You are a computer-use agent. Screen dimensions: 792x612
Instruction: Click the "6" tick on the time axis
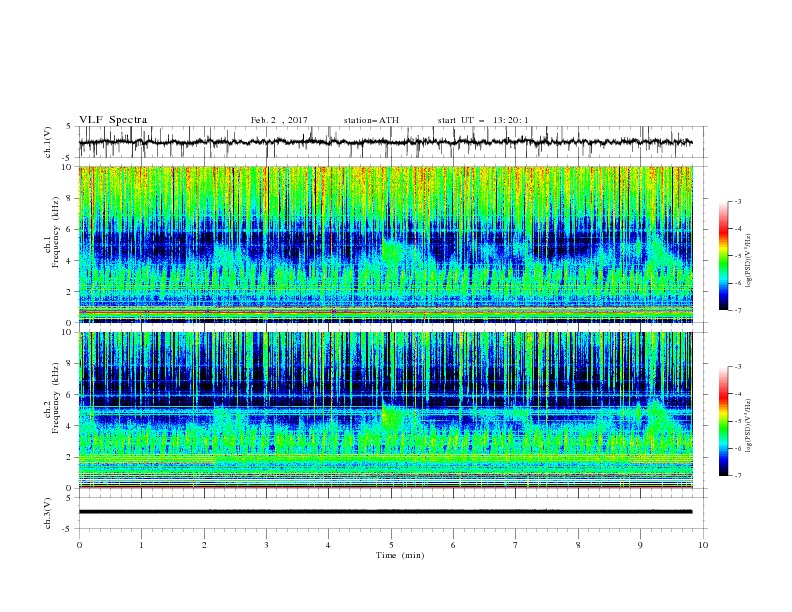453,545
